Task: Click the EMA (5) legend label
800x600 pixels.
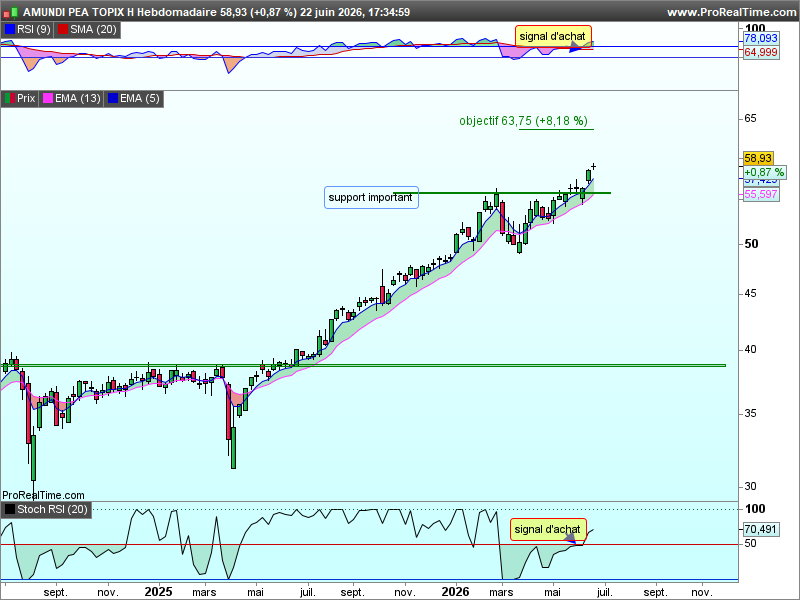Action: coord(140,98)
